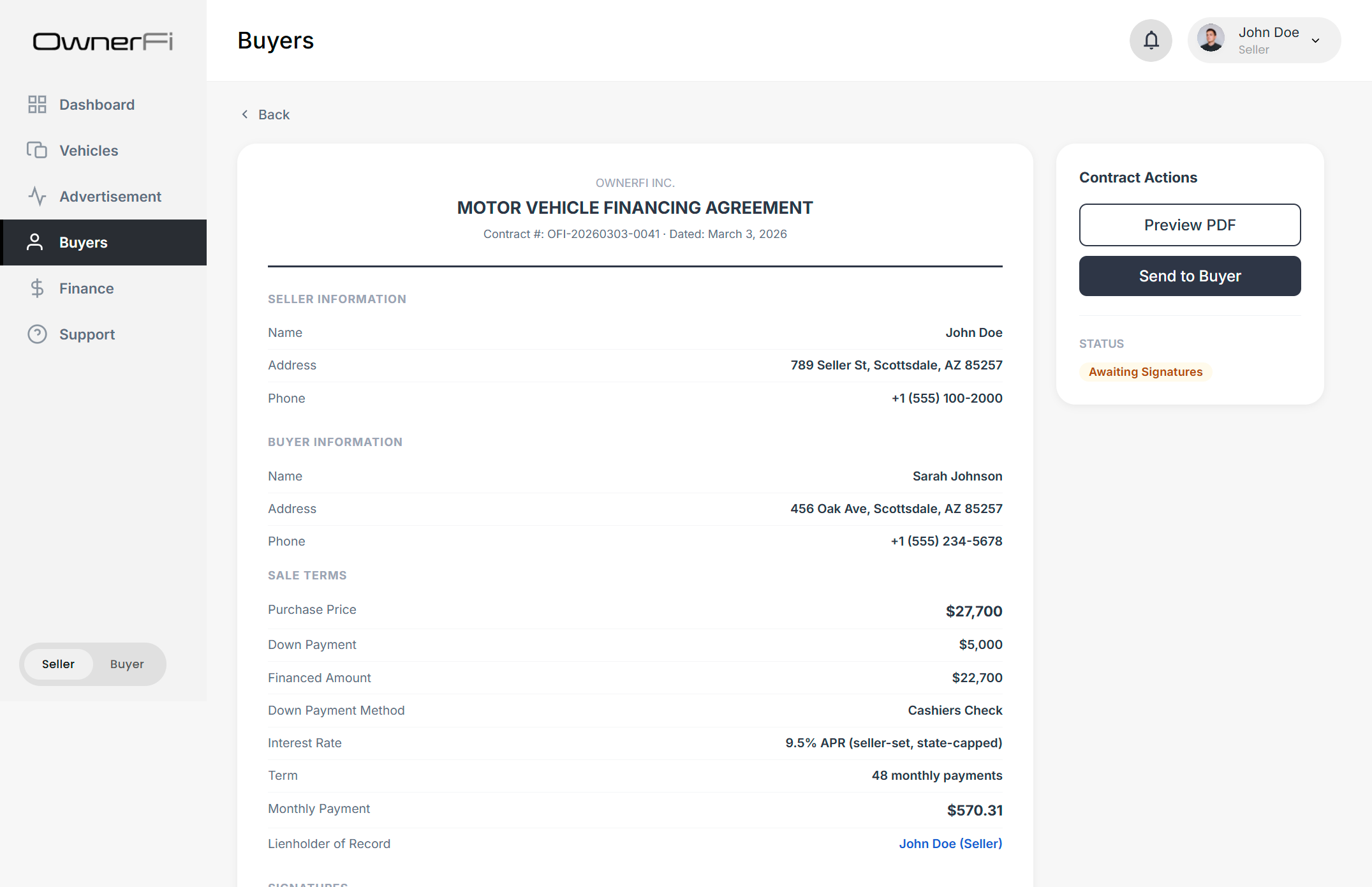The width and height of the screenshot is (1372, 887).
Task: Go to Dashboard menu item
Action: 103,105
